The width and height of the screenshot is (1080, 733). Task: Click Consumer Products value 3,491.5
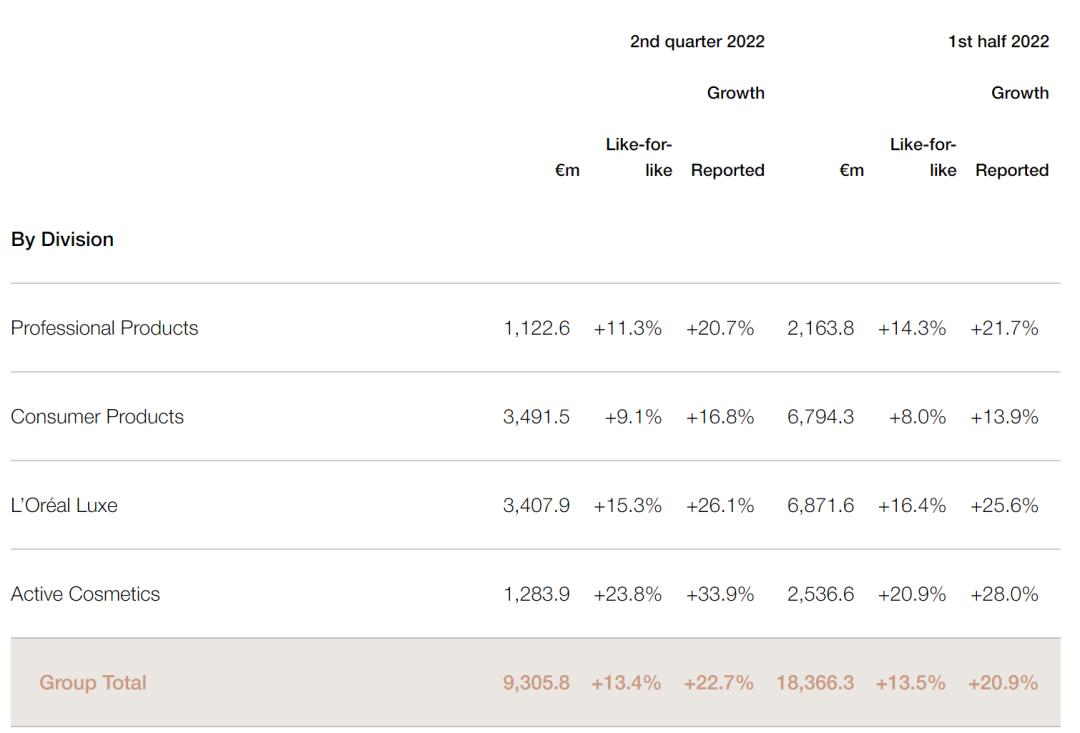pyautogui.click(x=536, y=417)
